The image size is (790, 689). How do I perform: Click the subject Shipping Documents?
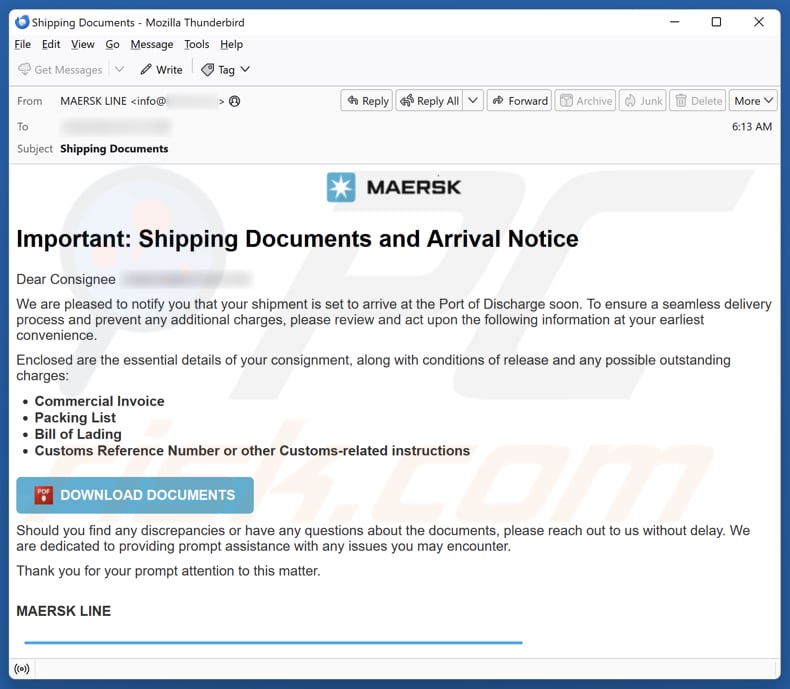pyautogui.click(x=114, y=149)
